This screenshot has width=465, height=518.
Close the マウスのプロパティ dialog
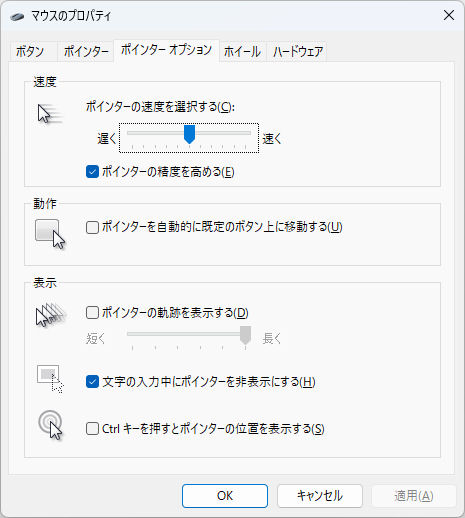(x=449, y=15)
